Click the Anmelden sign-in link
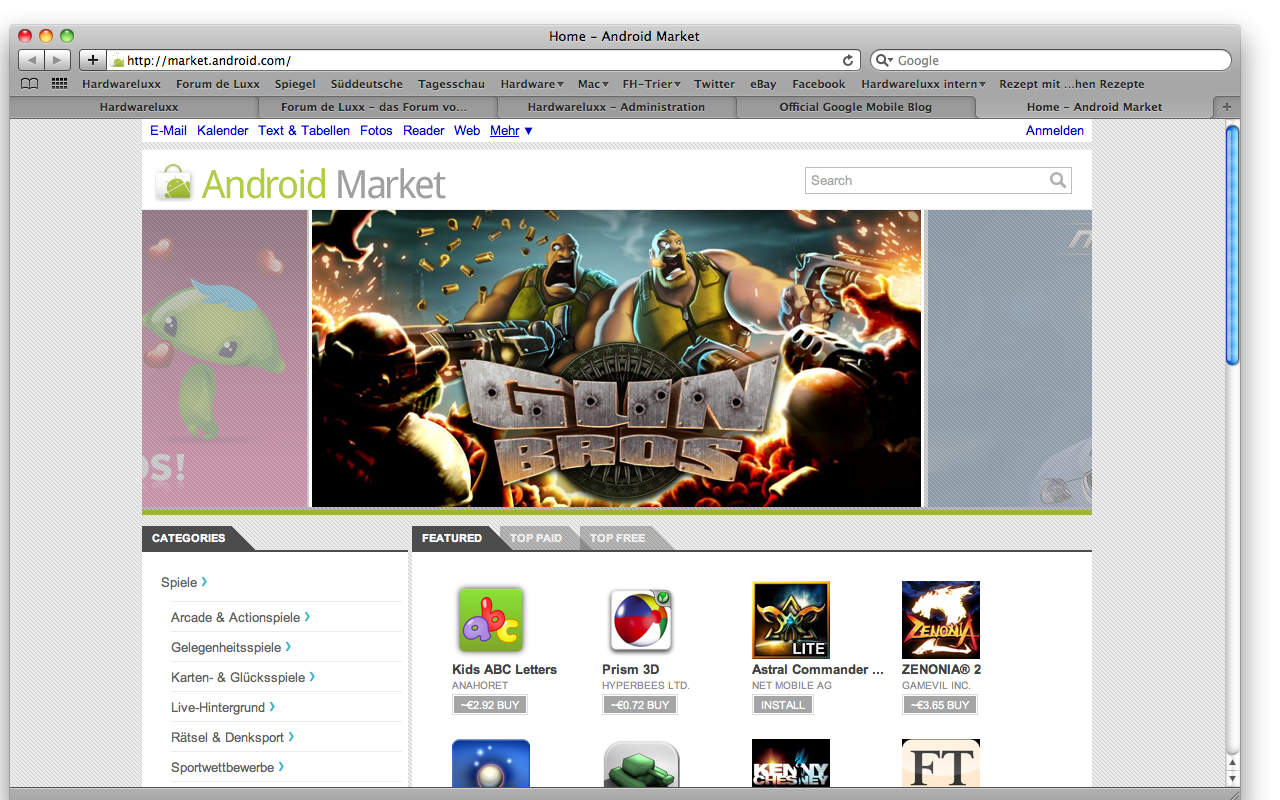 pyautogui.click(x=1055, y=130)
